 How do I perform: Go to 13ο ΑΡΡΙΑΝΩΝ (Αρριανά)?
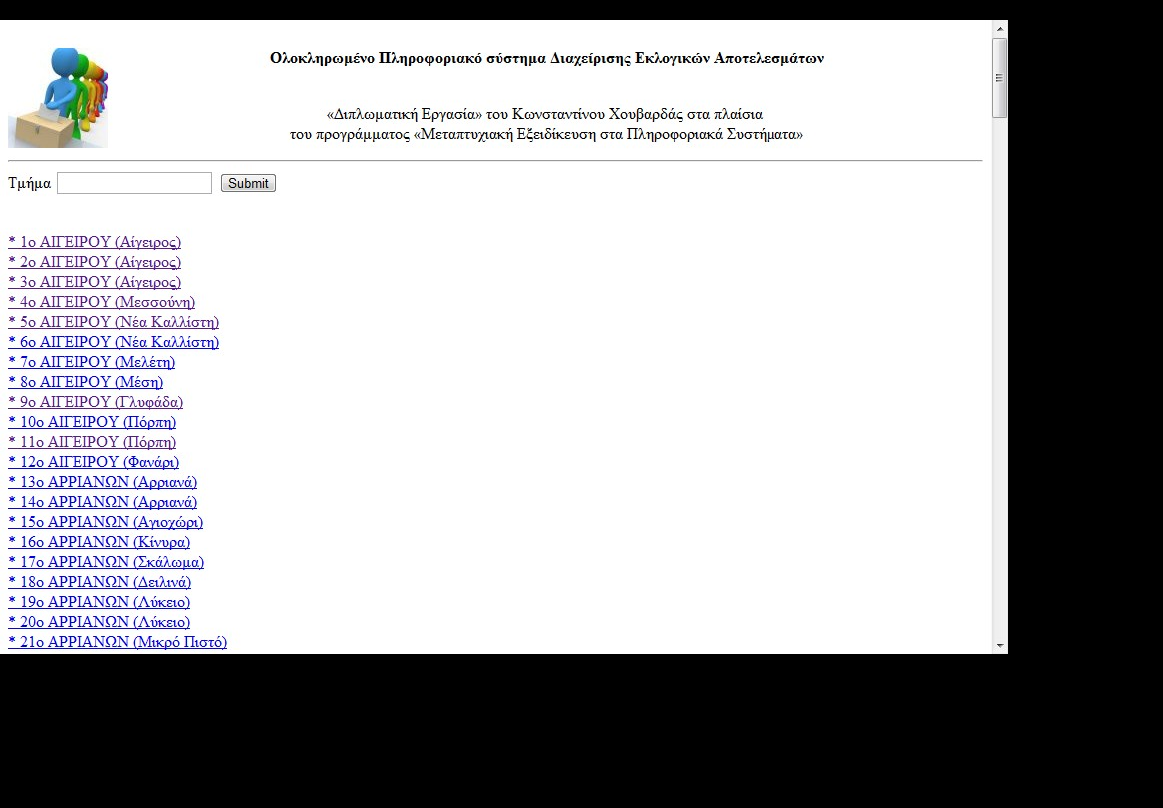pyautogui.click(x=102, y=482)
